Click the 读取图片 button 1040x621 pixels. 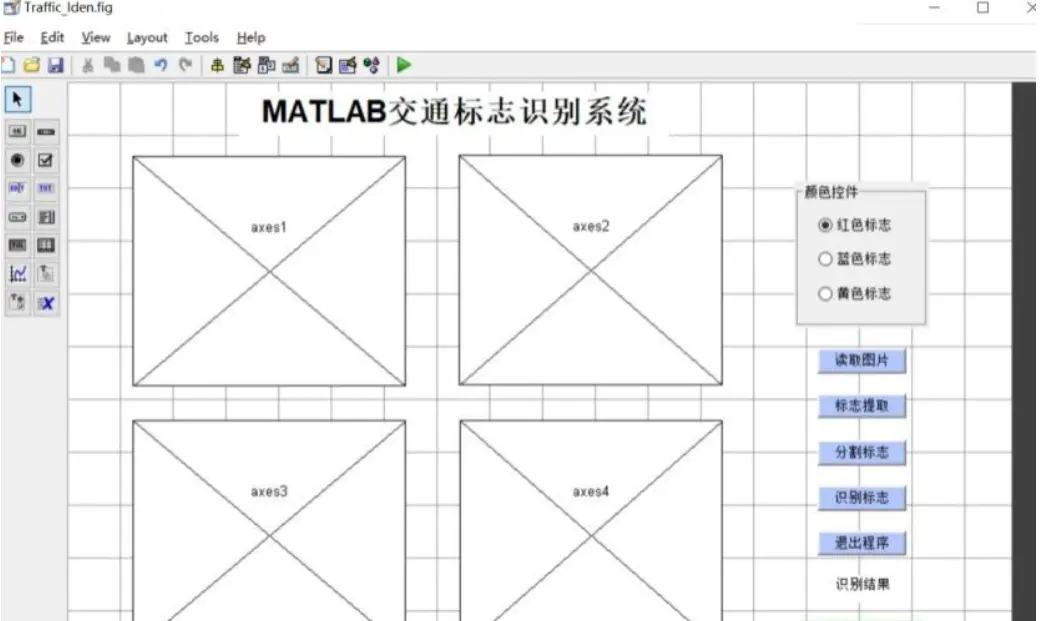862,360
